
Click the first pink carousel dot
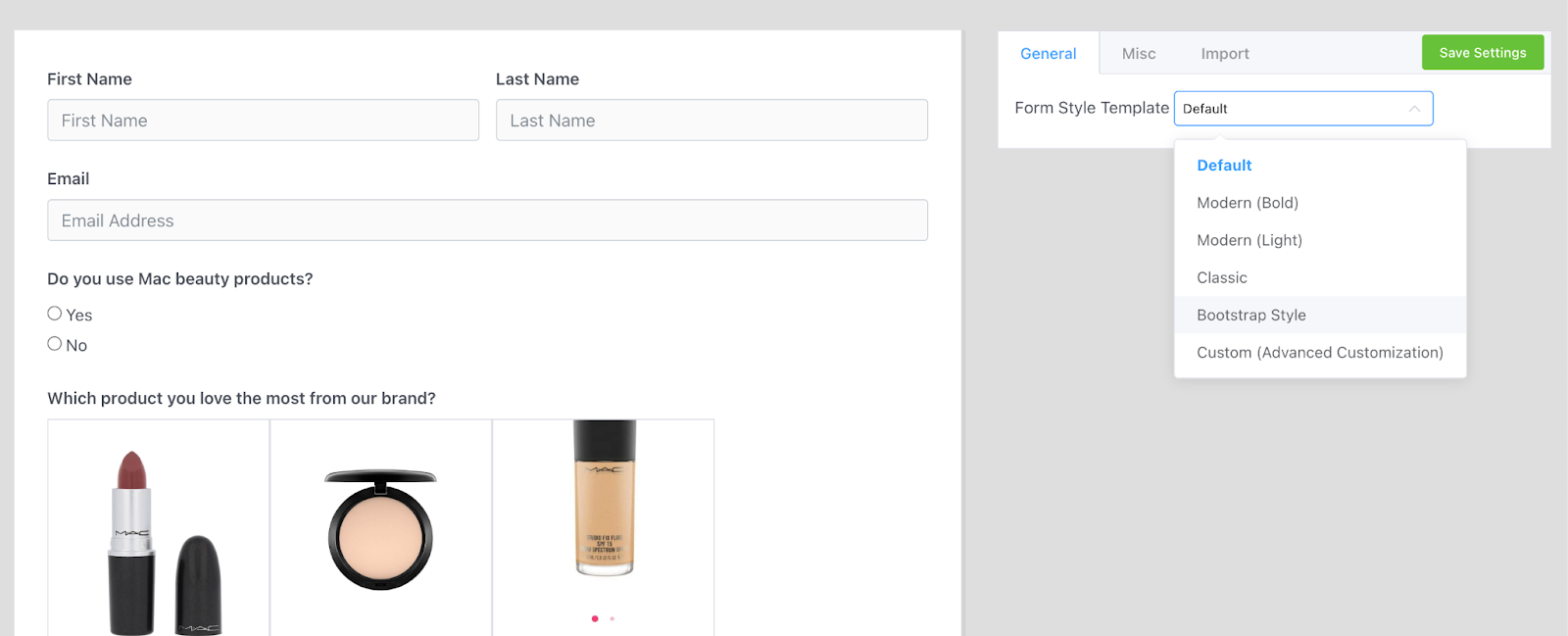[595, 618]
